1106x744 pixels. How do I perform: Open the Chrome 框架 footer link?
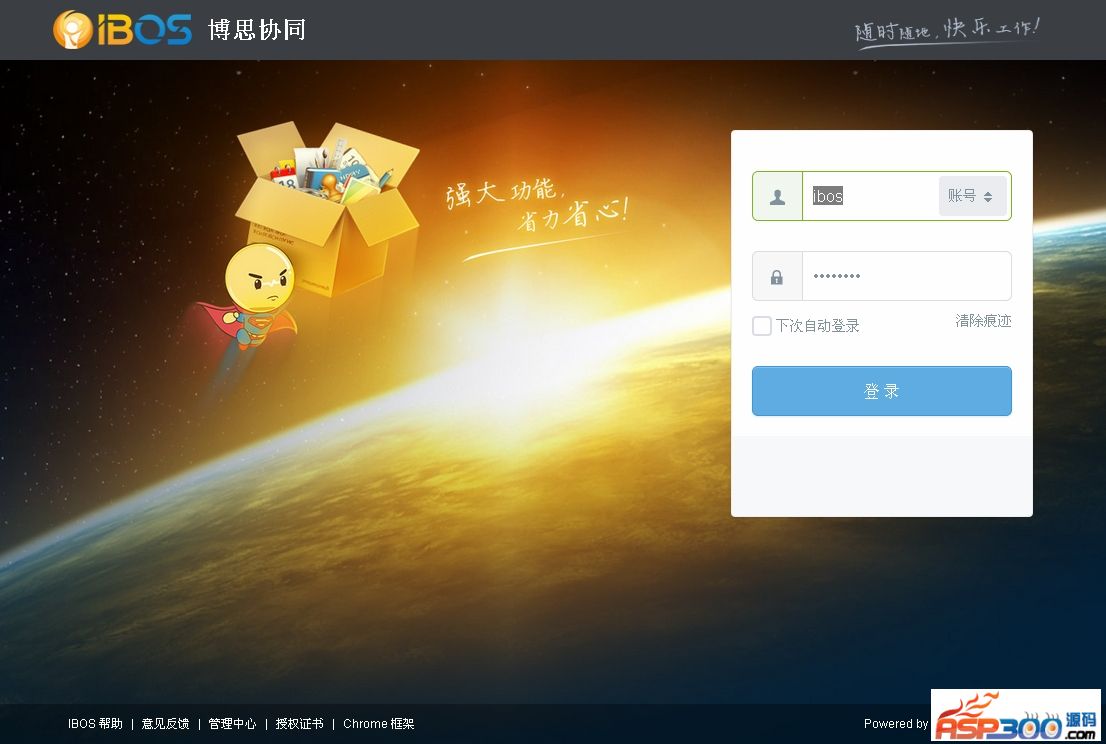coord(379,724)
